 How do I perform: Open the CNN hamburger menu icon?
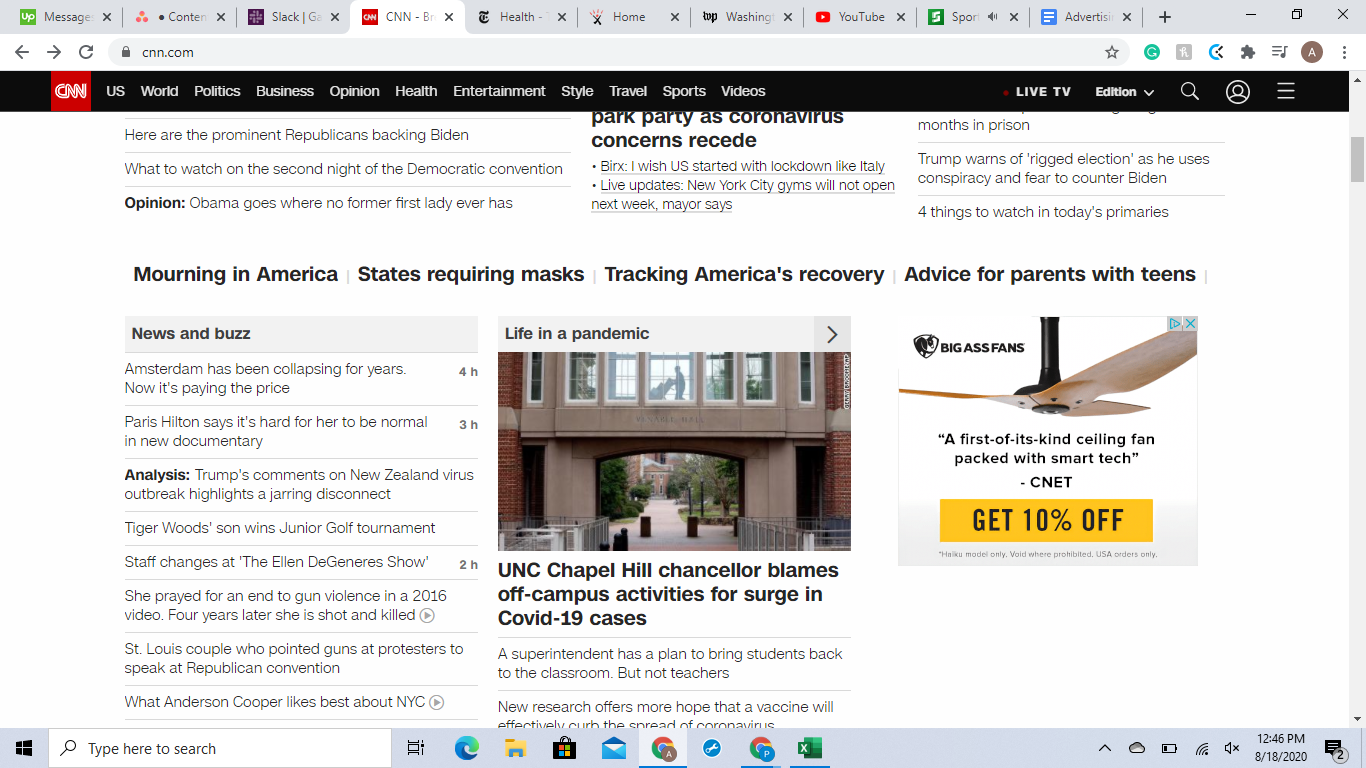click(1286, 91)
